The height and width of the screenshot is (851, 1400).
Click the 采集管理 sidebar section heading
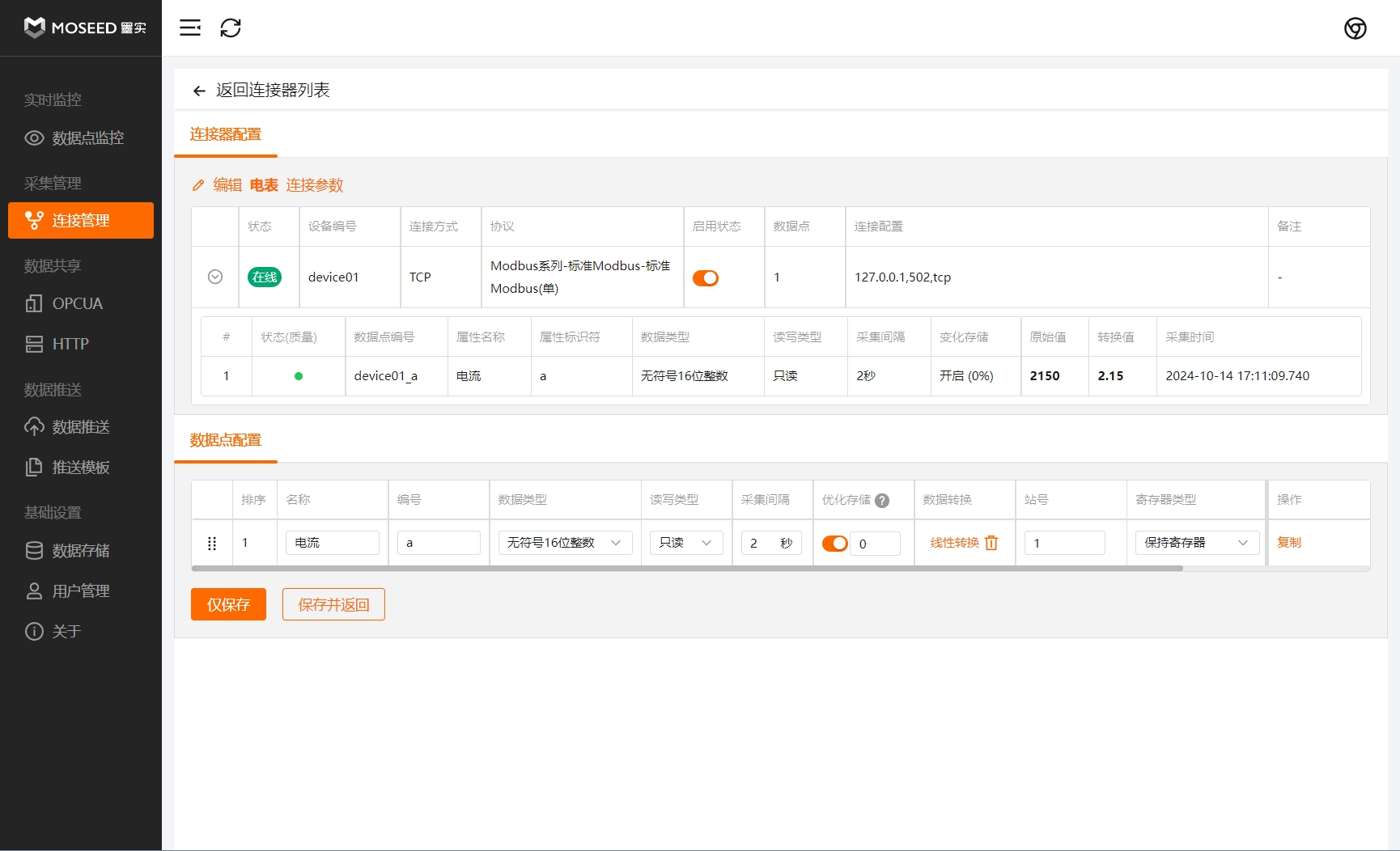(x=53, y=183)
